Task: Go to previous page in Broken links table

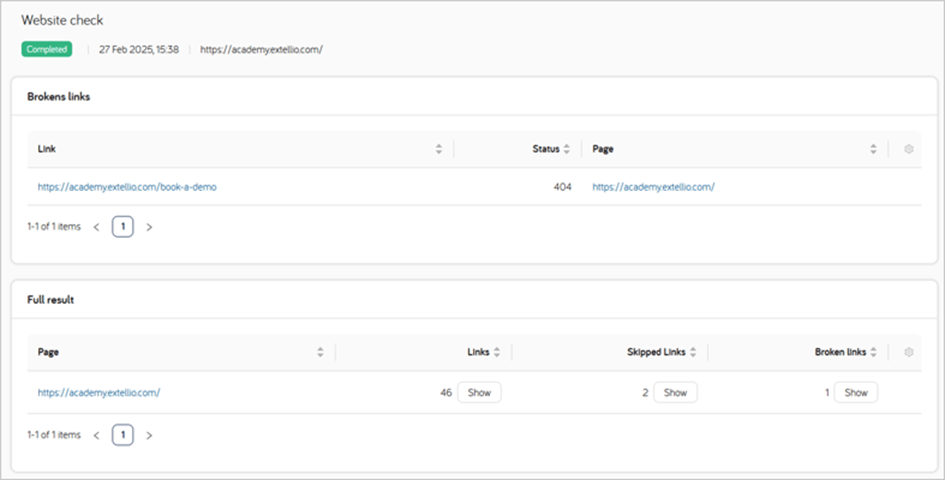Action: (96, 227)
